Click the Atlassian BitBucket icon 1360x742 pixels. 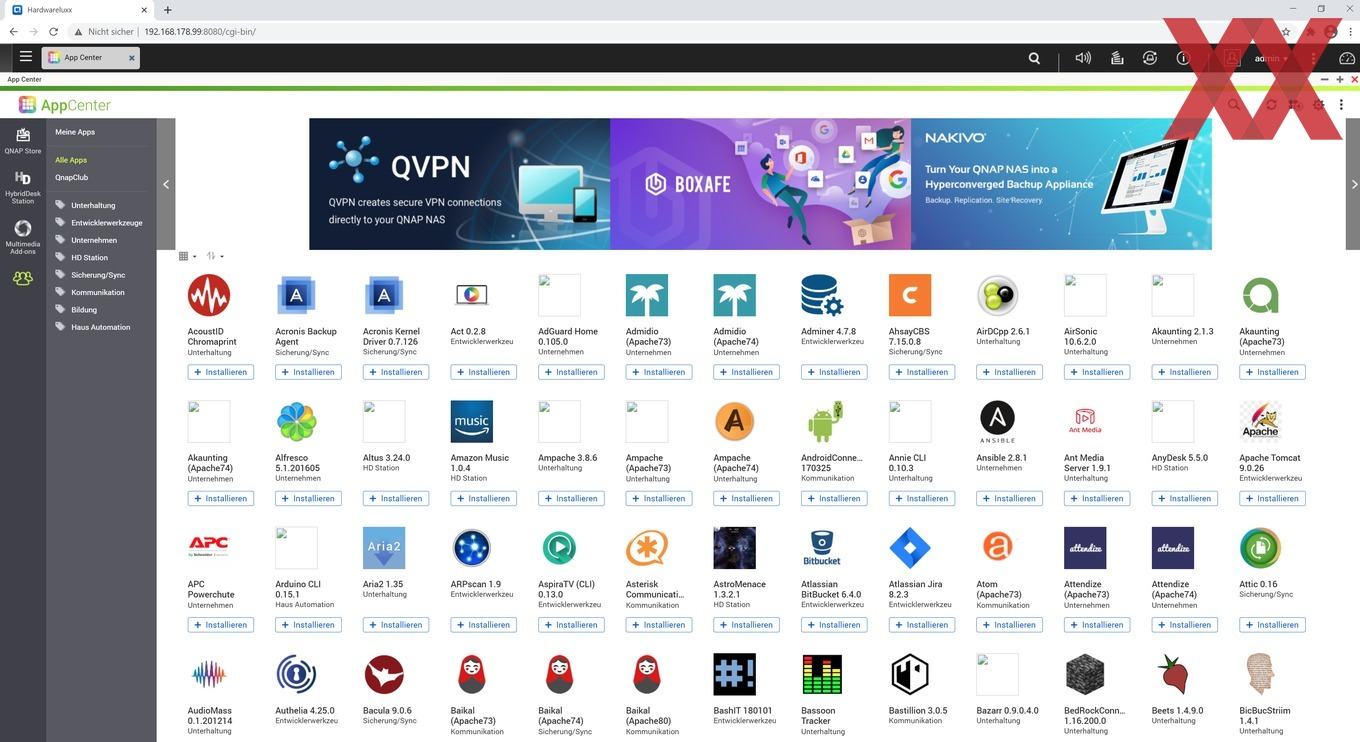822,548
